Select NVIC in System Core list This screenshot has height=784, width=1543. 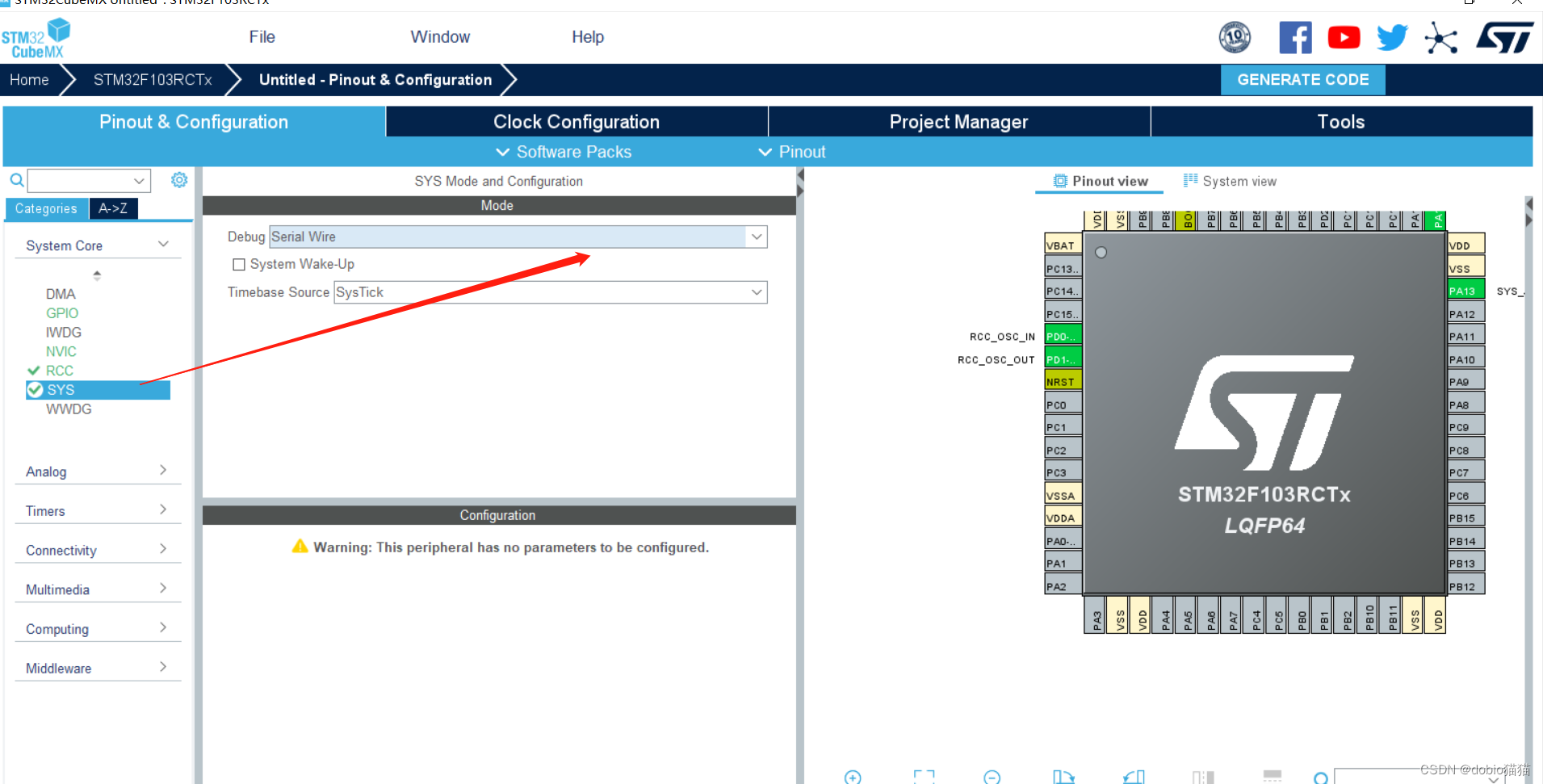click(61, 351)
